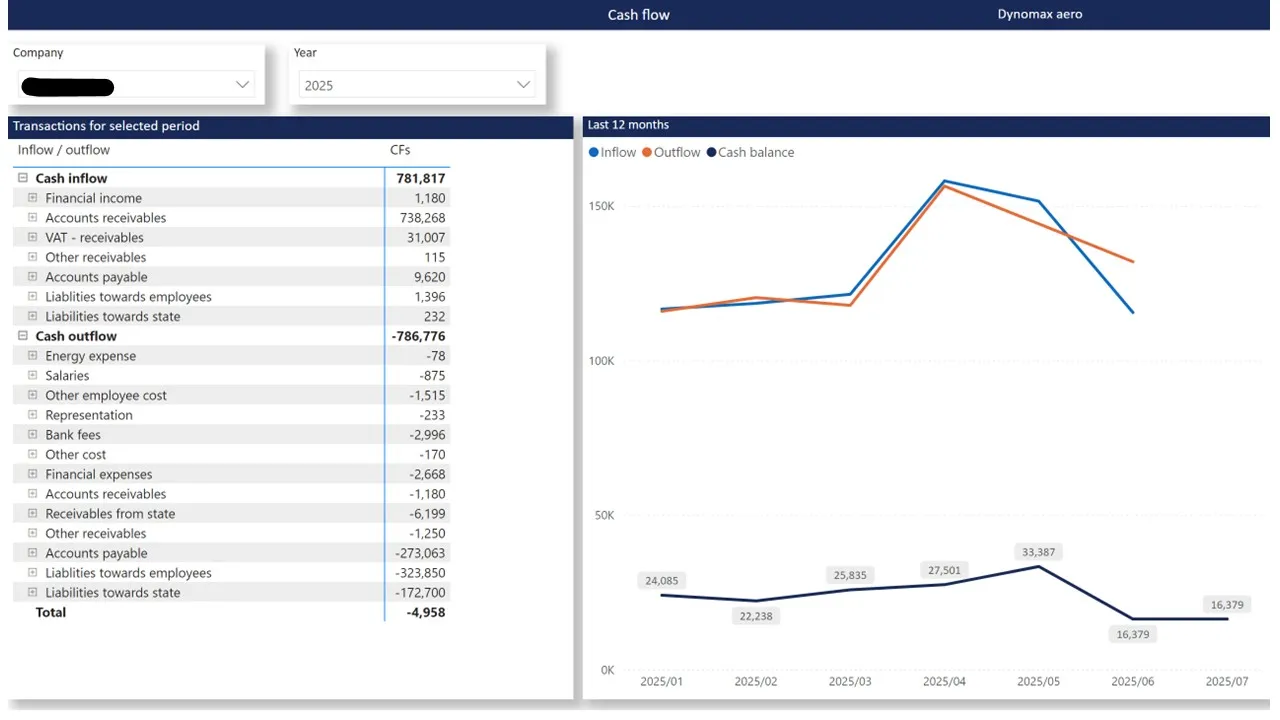Expand the Salaries row
The height and width of the screenshot is (720, 1280).
coord(33,375)
